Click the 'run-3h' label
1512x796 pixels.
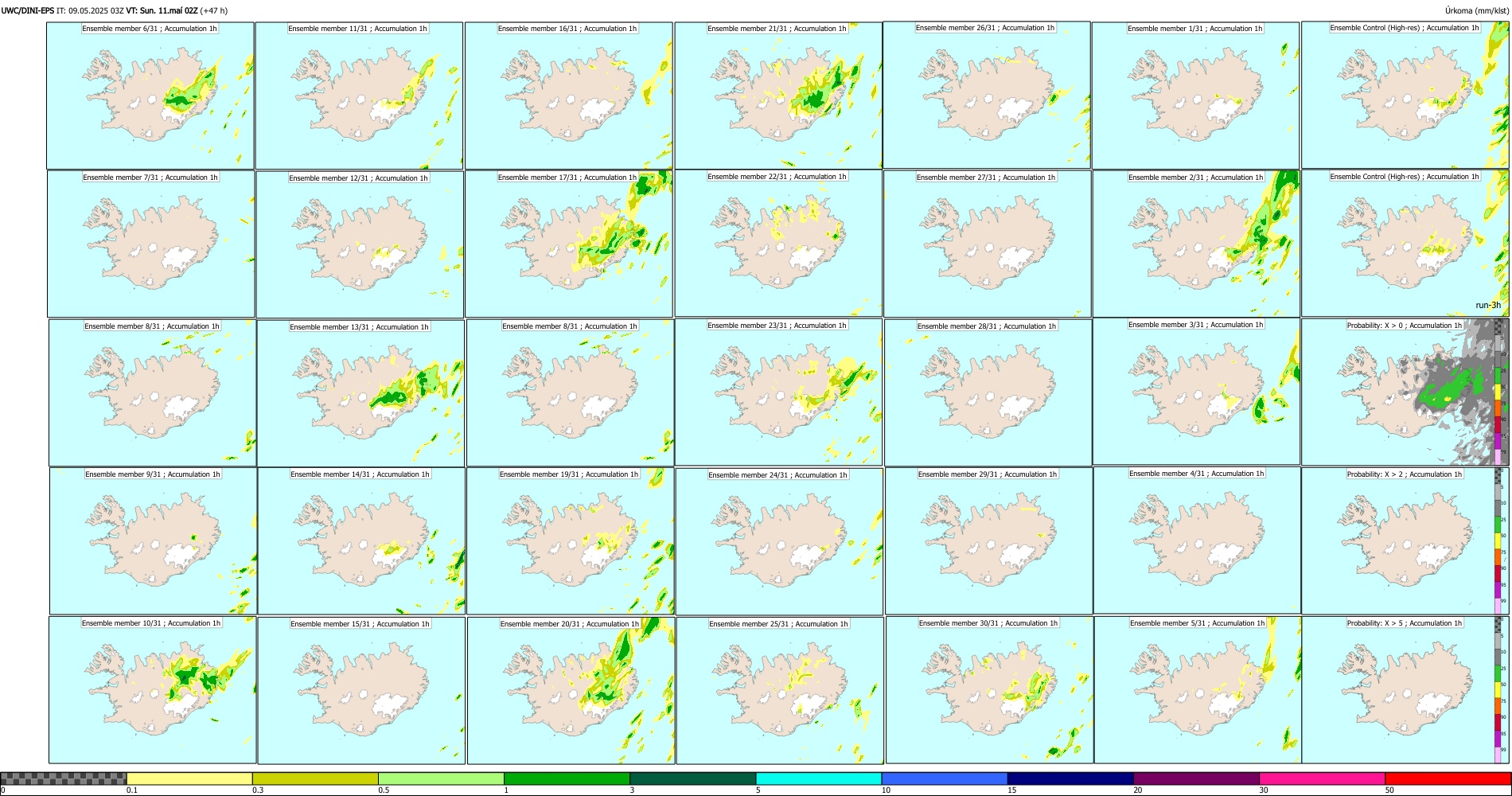(x=1488, y=306)
